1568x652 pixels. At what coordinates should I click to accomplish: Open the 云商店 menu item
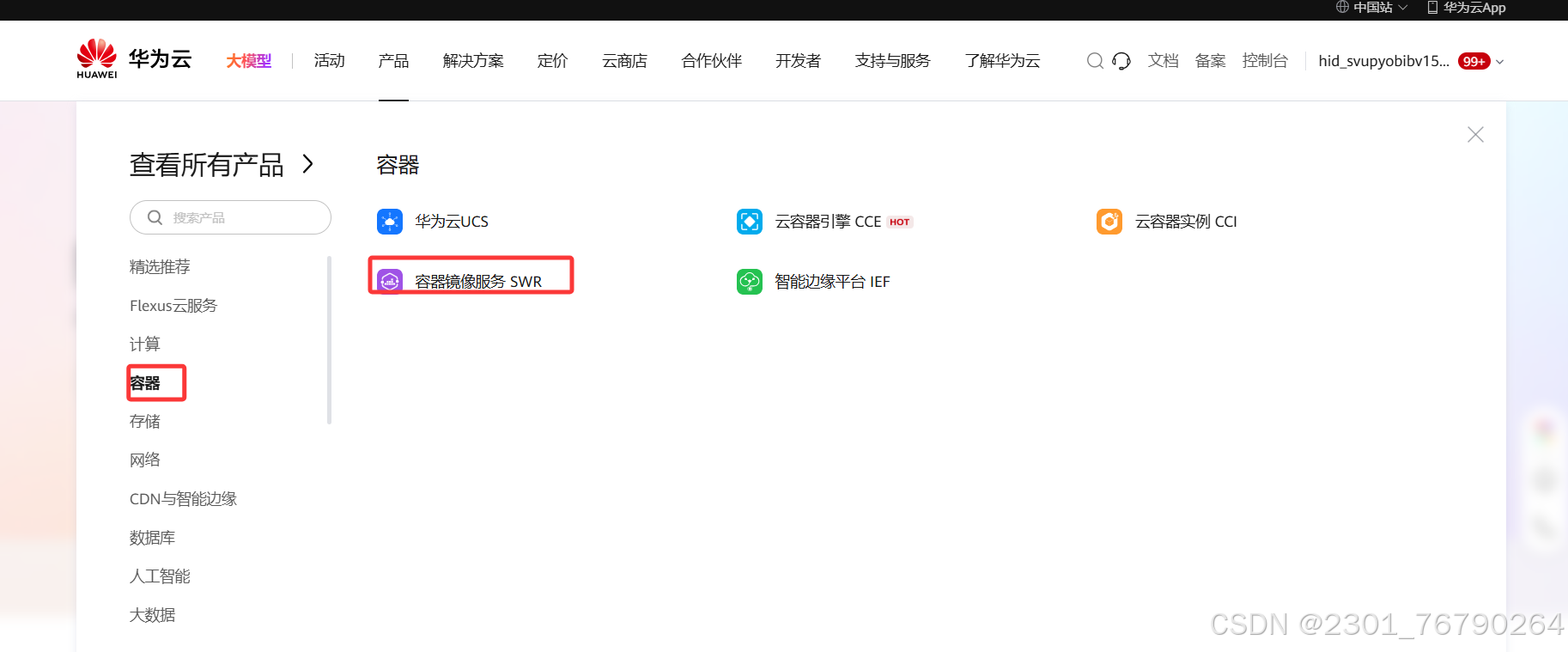point(624,61)
